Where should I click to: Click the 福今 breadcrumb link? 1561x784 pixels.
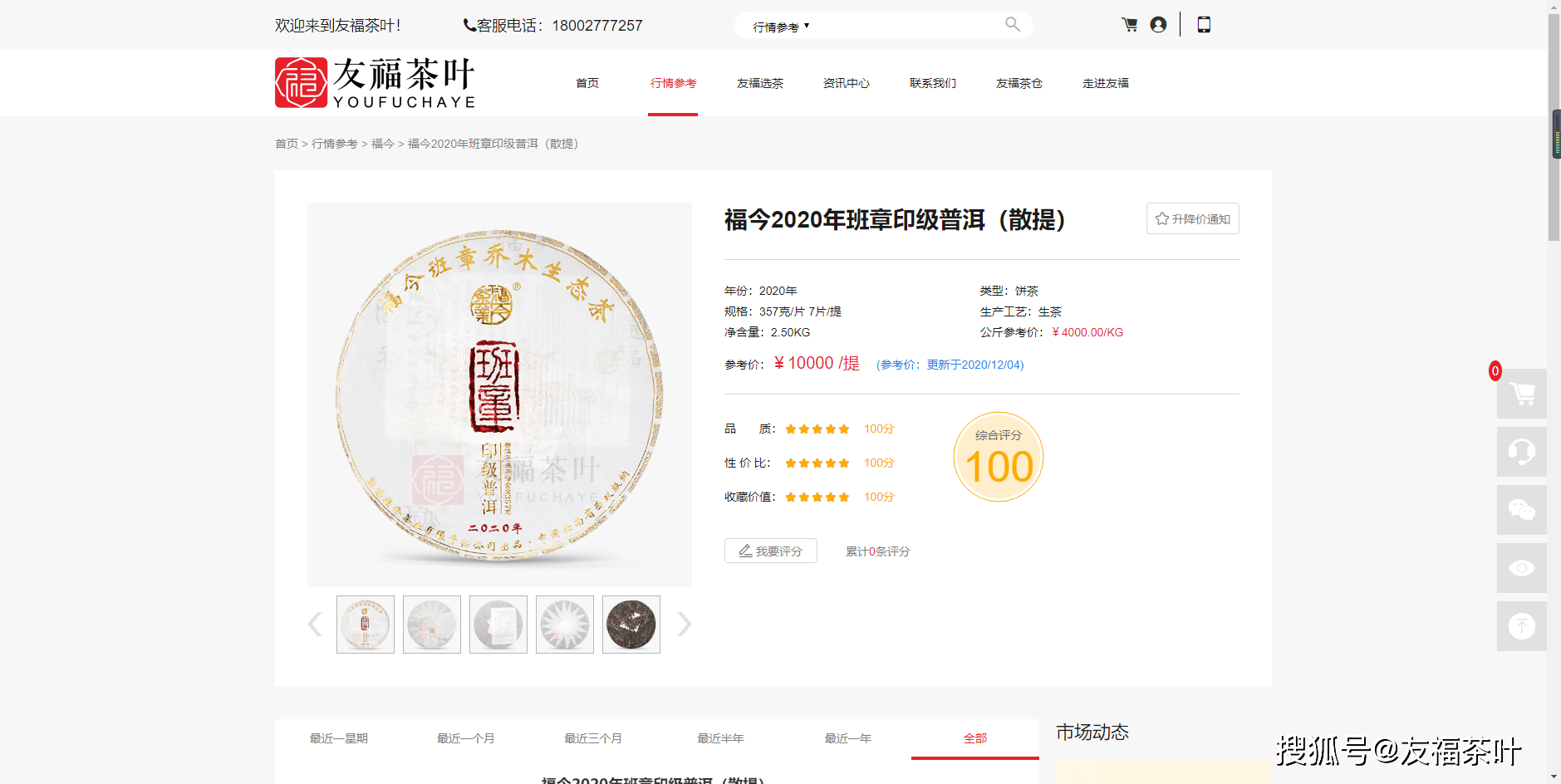(382, 144)
